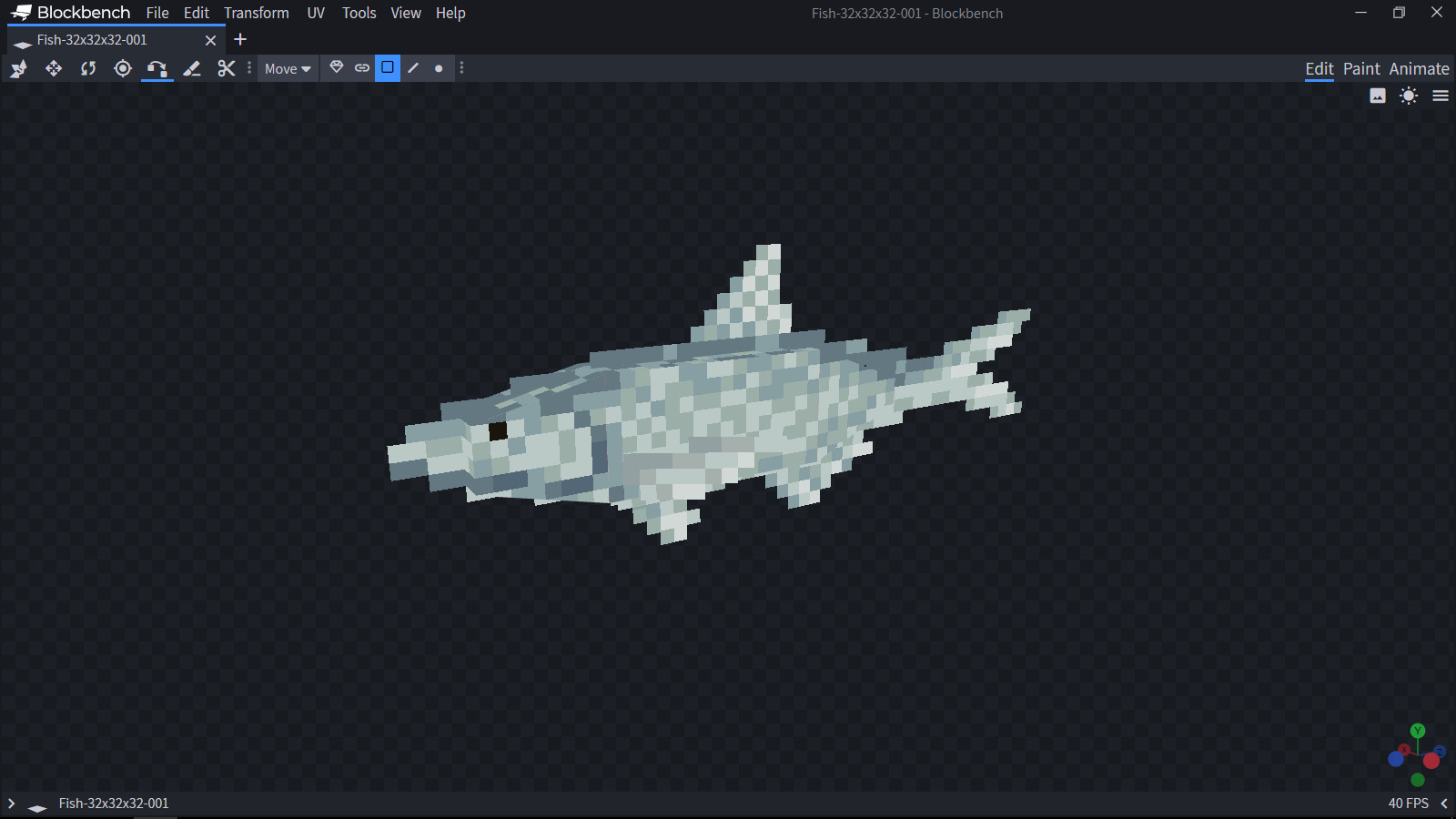Switch to Edit mode

pos(1319,69)
